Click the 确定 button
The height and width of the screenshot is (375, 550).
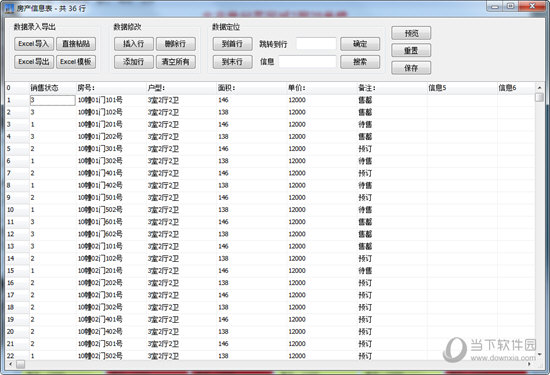[x=360, y=44]
